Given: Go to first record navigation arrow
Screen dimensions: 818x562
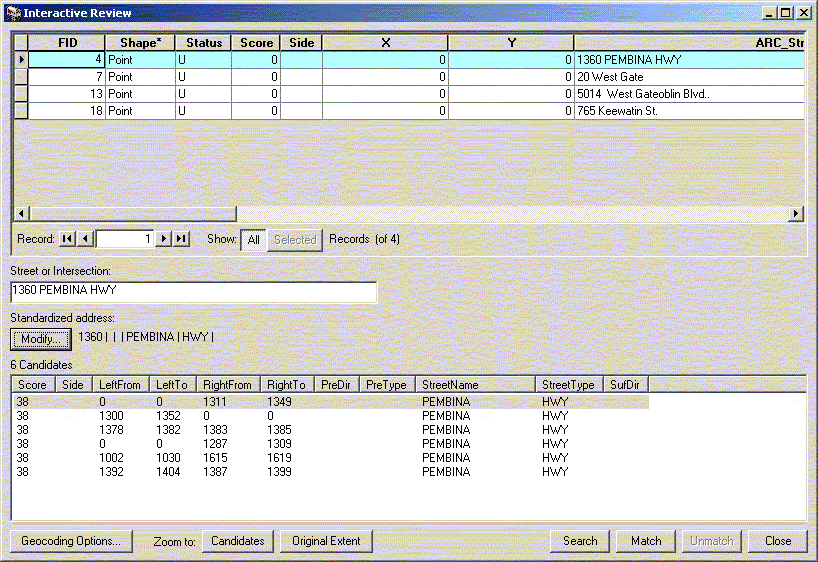Looking at the screenshot, I should click(67, 239).
